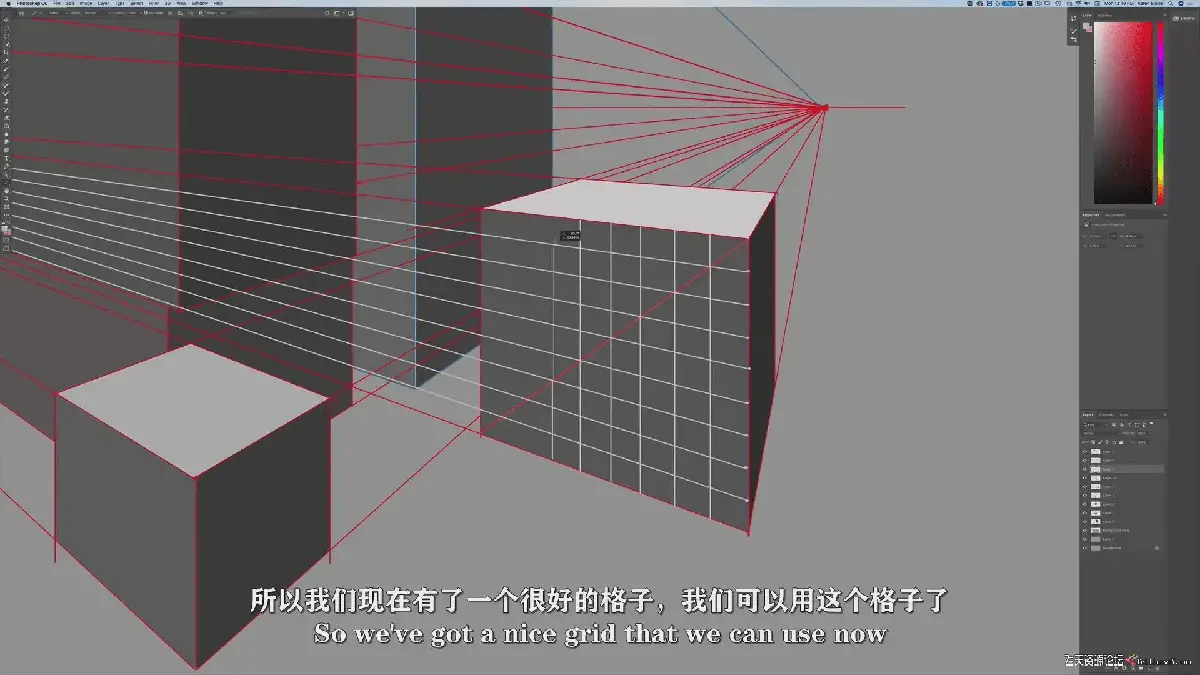Open workspace switcher in options bar
1200x675 pixels.
[337, 13]
